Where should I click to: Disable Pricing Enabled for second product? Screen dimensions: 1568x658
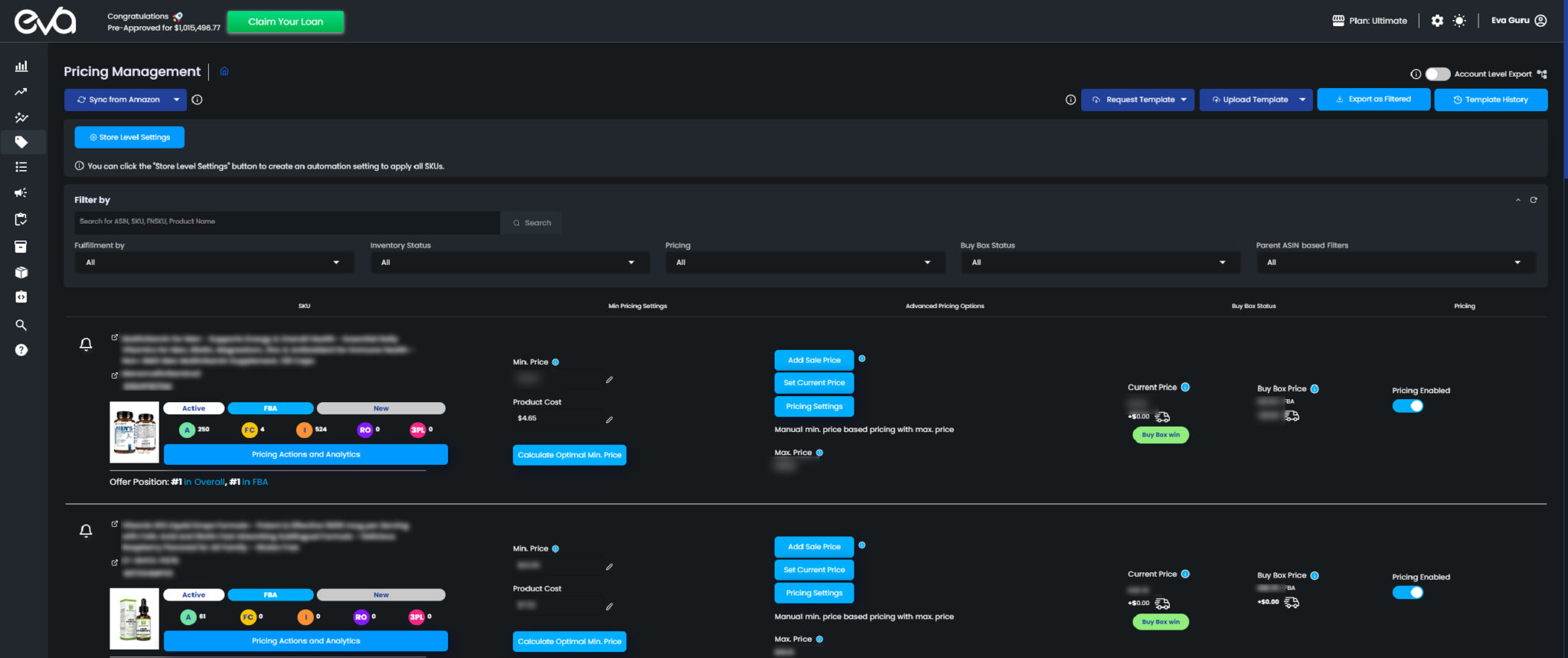1407,592
